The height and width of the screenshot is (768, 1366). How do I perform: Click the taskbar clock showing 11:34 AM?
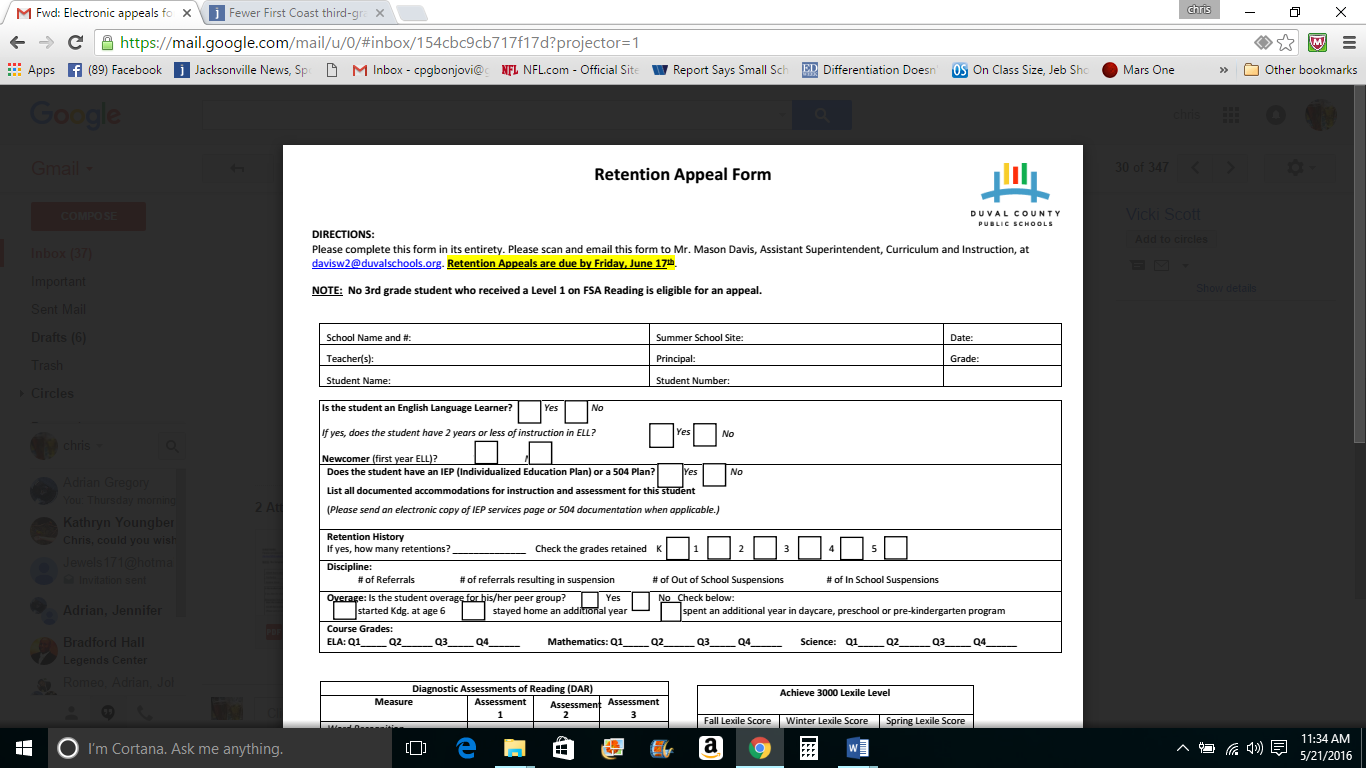[x=1326, y=748]
